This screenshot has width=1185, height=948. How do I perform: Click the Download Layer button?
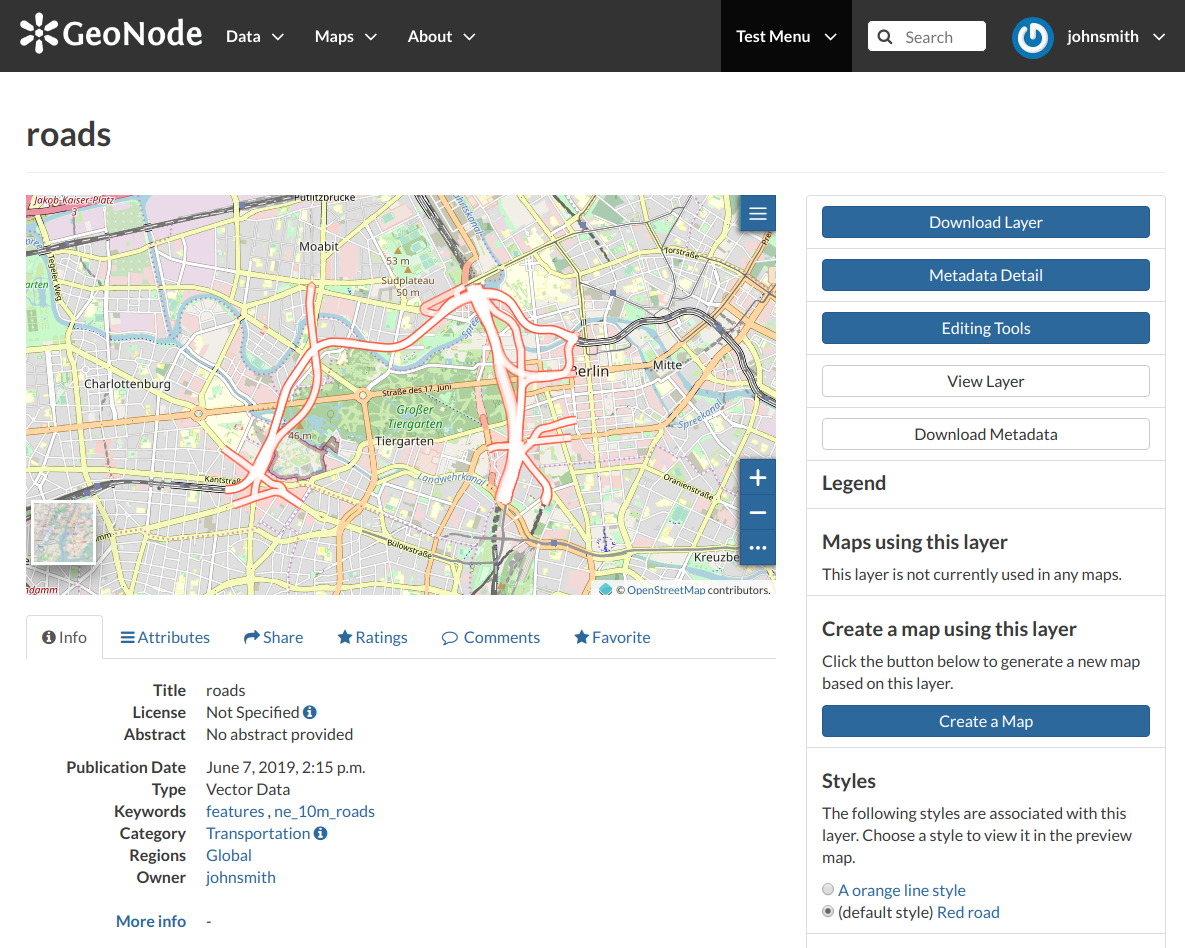[985, 222]
